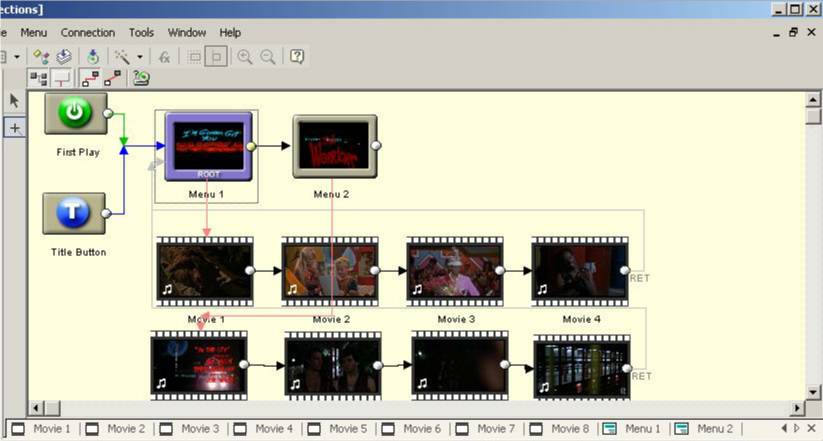
Task: Click the output connector dot on Title Button
Action: (107, 213)
